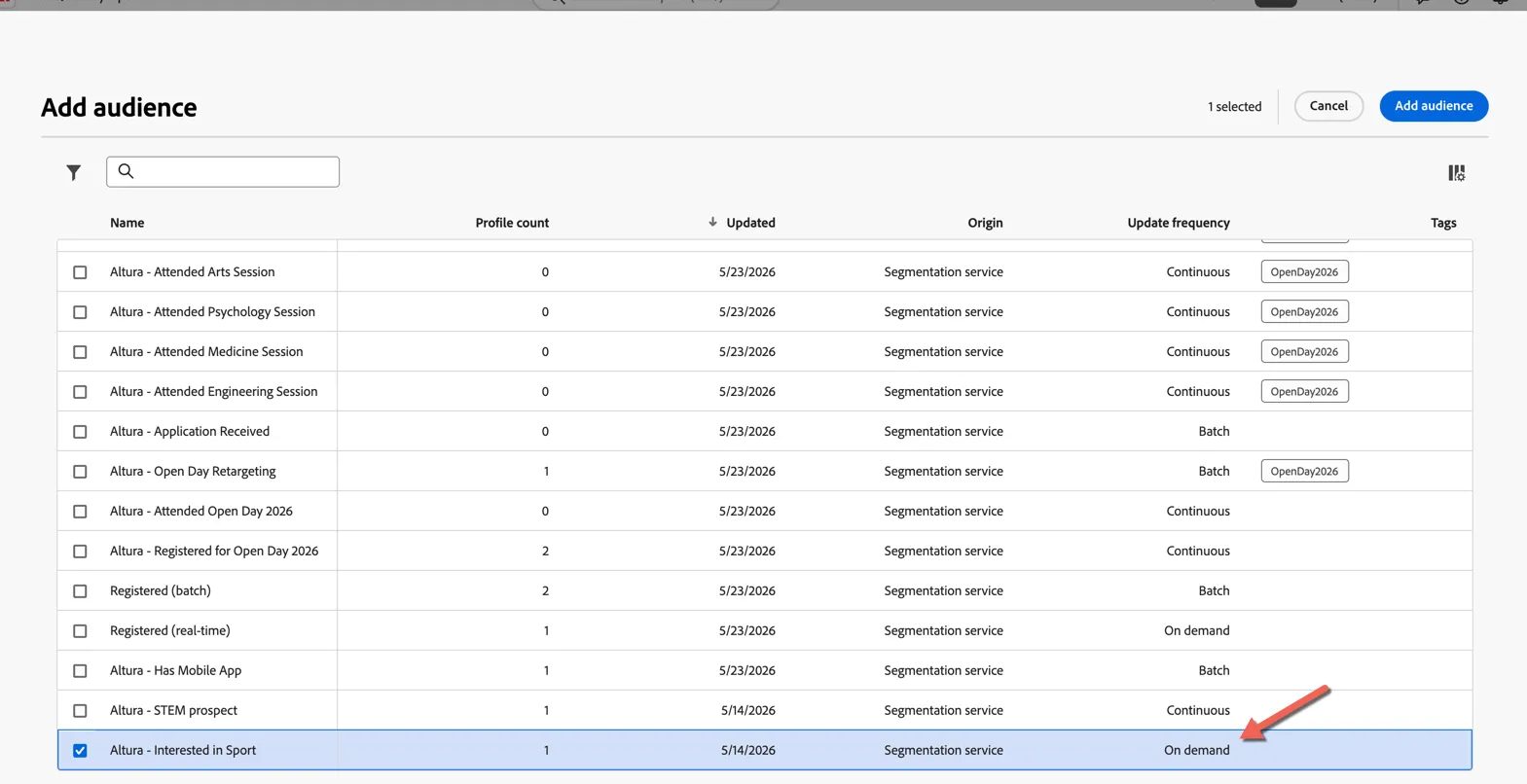Click OpenDay2026 tag on Attended Medicine Session row

[1304, 351]
